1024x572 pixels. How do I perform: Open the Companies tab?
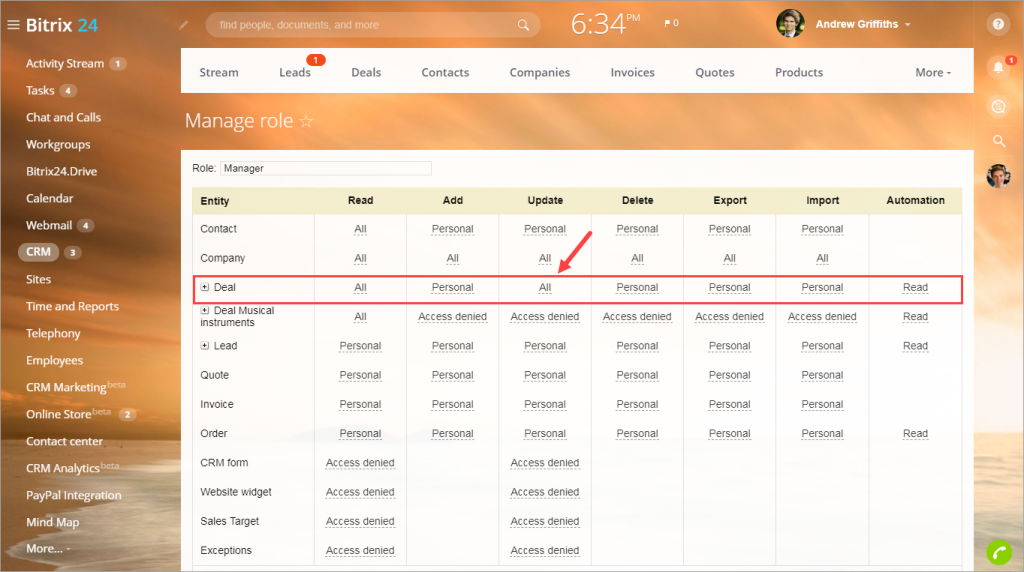539,72
